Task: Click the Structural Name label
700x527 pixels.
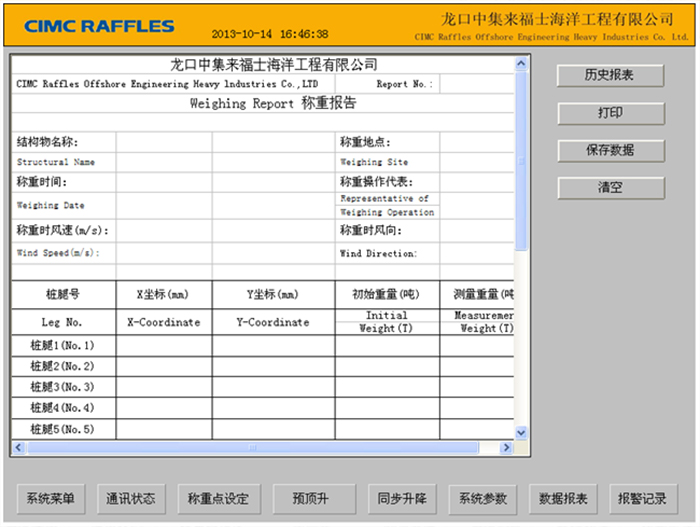Action: (56, 162)
